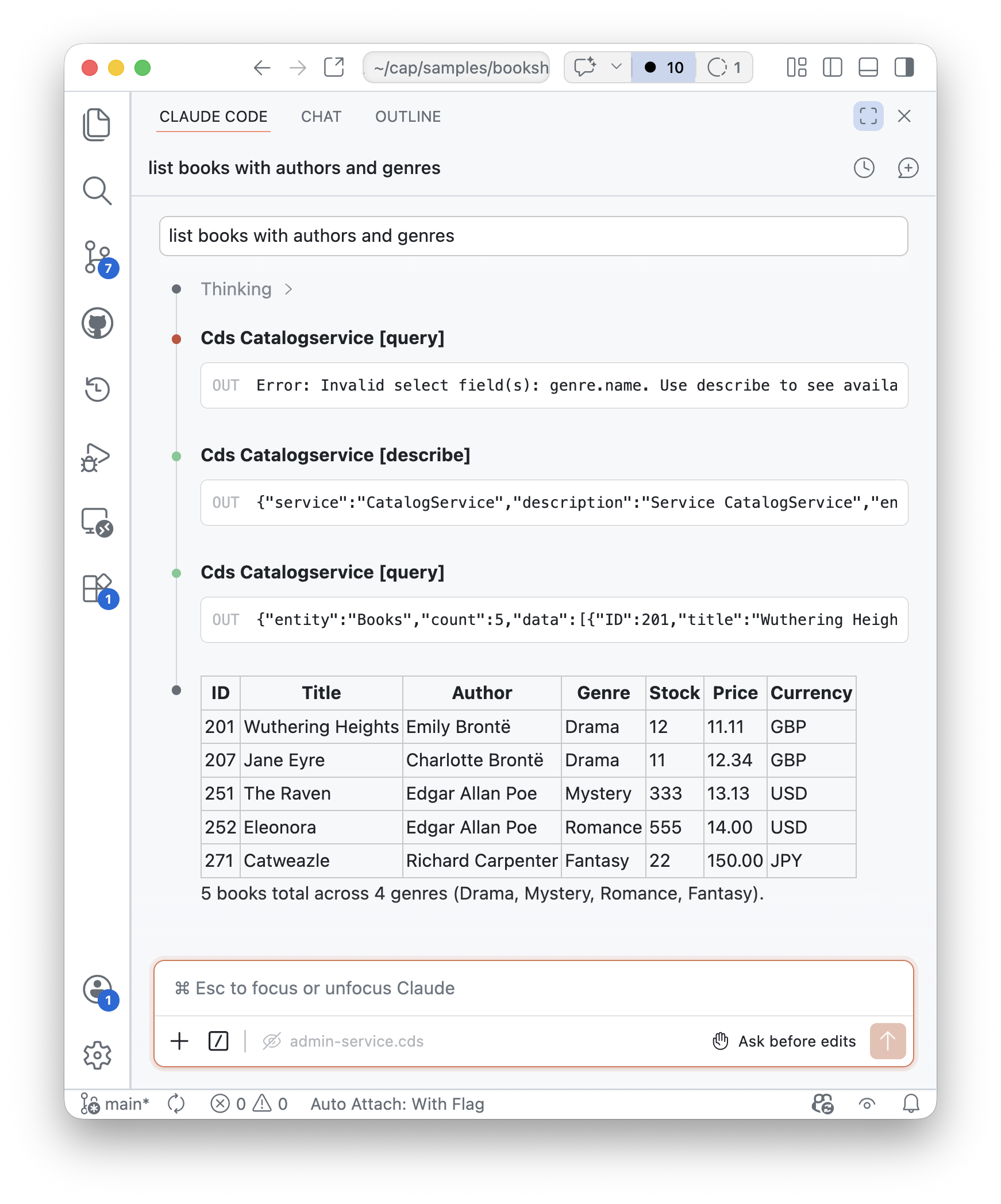The height and width of the screenshot is (1204, 1001).
Task: Click the ~/cap/samples/booksh path field
Action: [x=456, y=68]
